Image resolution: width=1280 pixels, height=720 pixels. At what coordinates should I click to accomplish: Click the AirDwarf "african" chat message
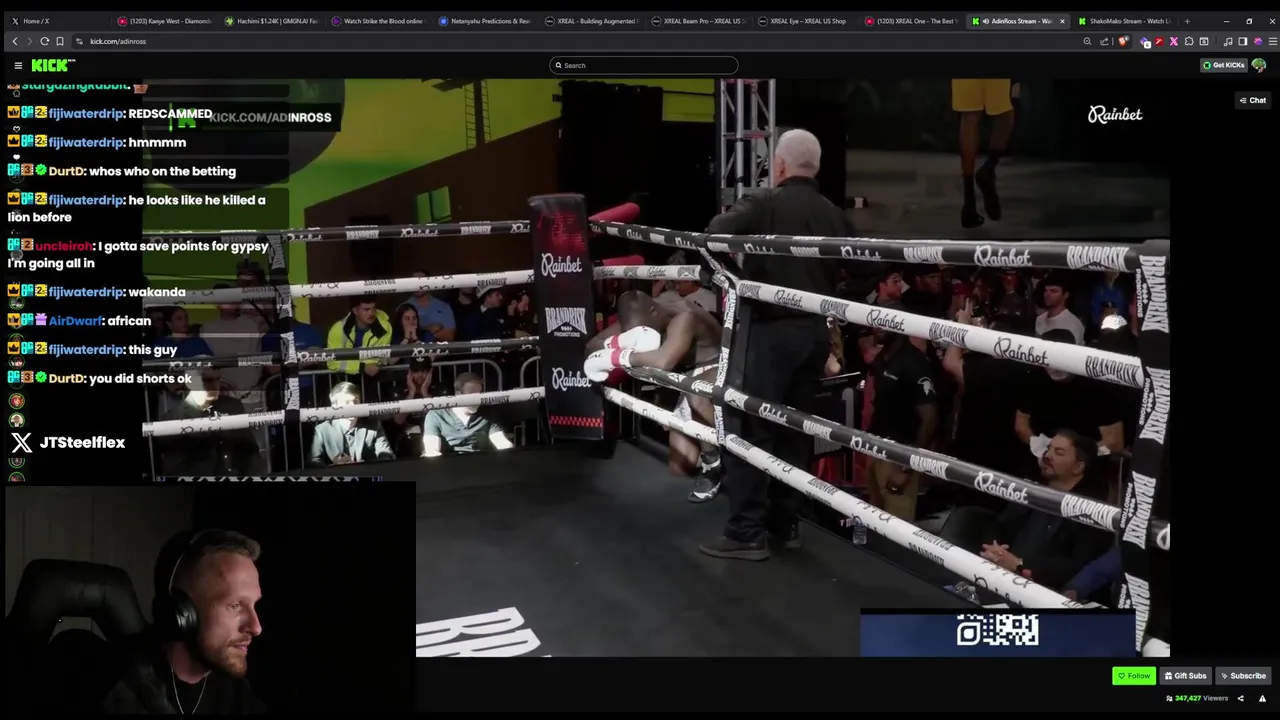(x=80, y=321)
